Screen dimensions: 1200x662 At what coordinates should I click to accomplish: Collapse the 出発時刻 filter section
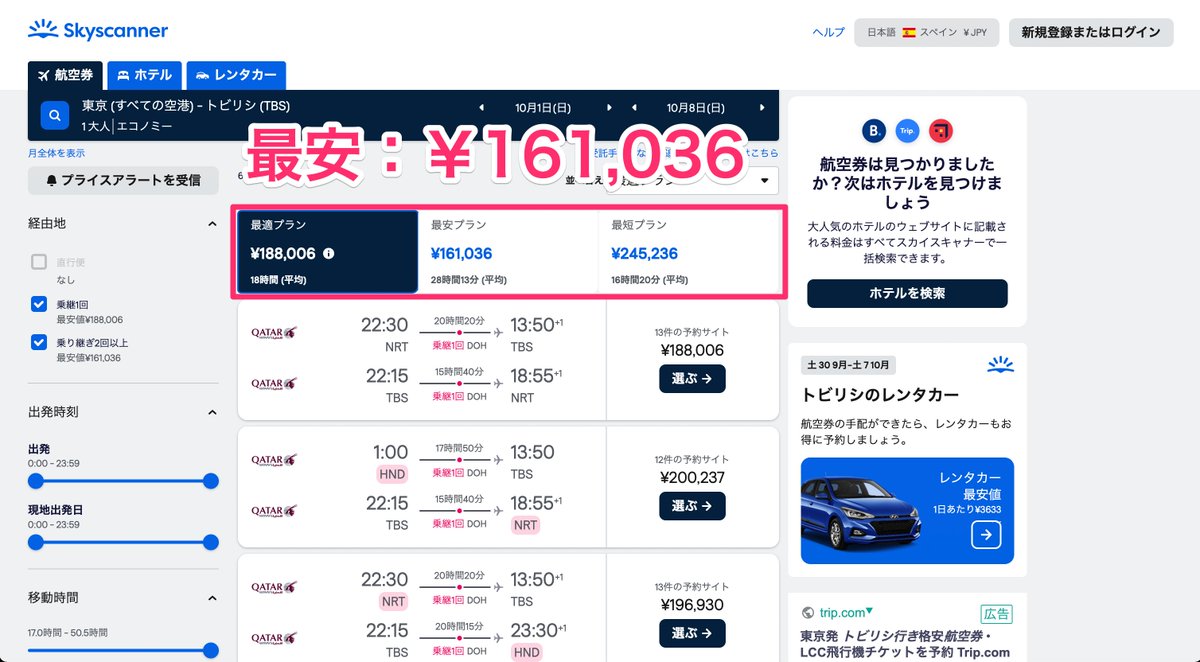pos(211,412)
